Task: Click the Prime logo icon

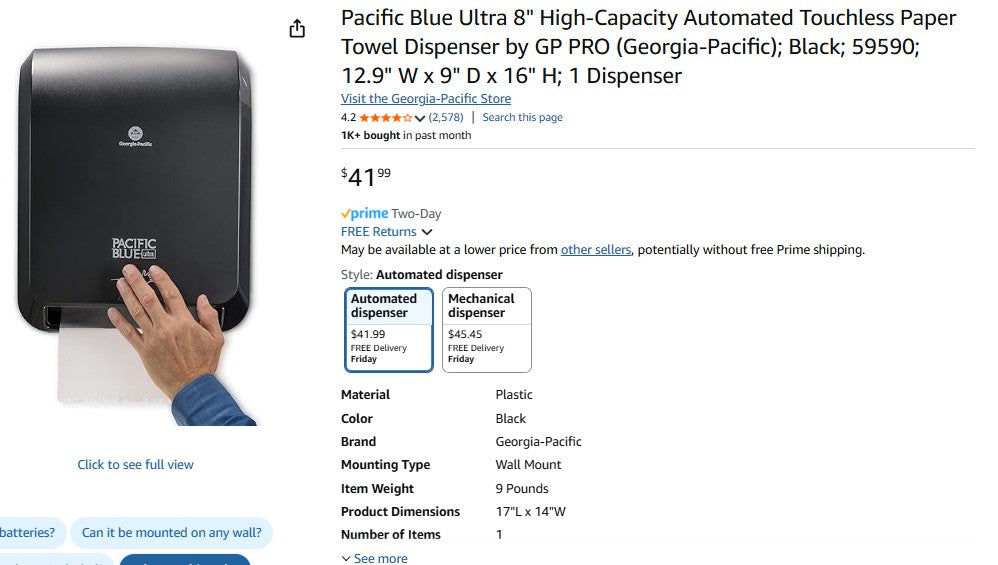Action: click(364, 213)
